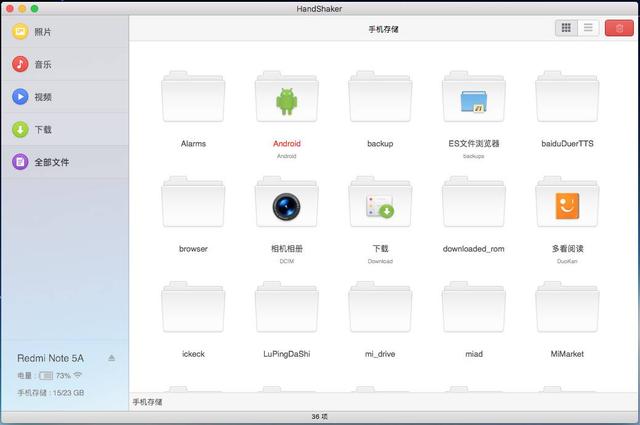Click the DCIM subtitle label
Screen dimensions: 640x425
pos(287,261)
